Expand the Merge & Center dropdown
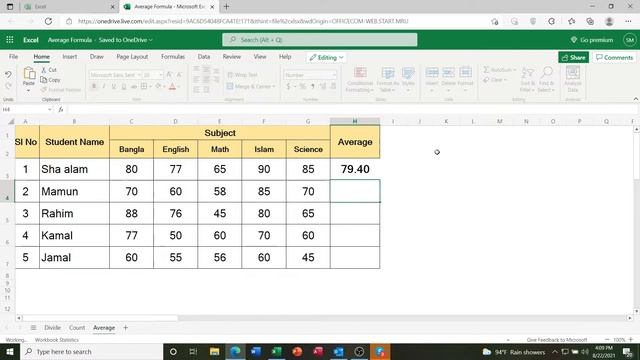 click(273, 87)
